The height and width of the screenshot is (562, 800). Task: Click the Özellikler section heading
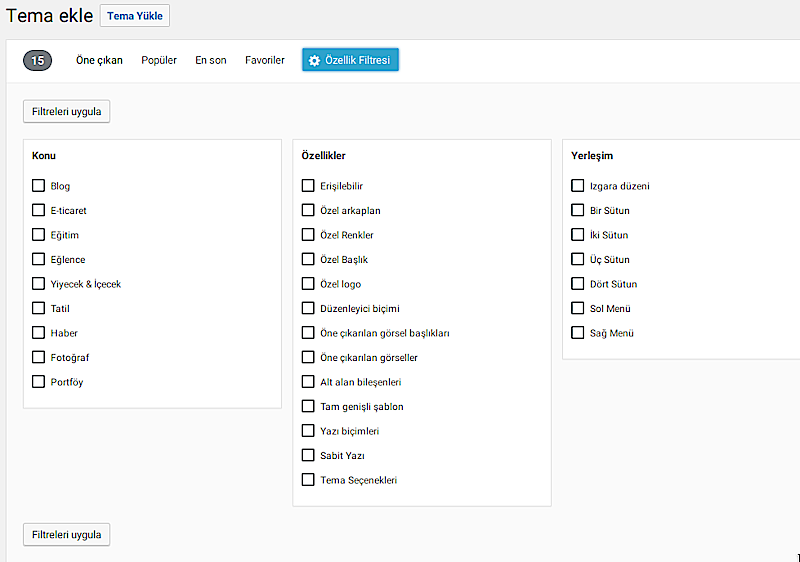(323, 156)
